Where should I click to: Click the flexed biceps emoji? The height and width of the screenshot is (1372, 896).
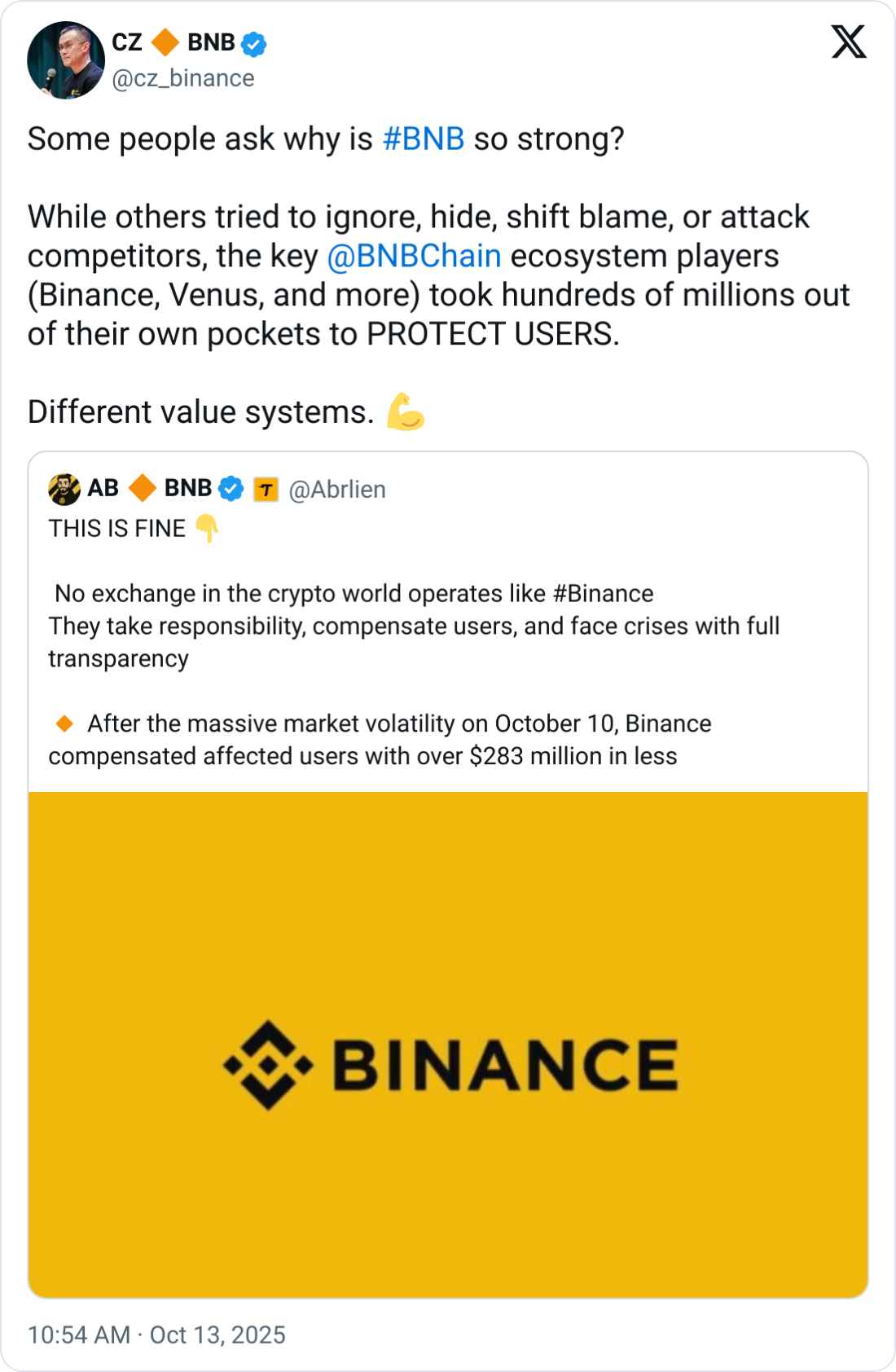406,411
